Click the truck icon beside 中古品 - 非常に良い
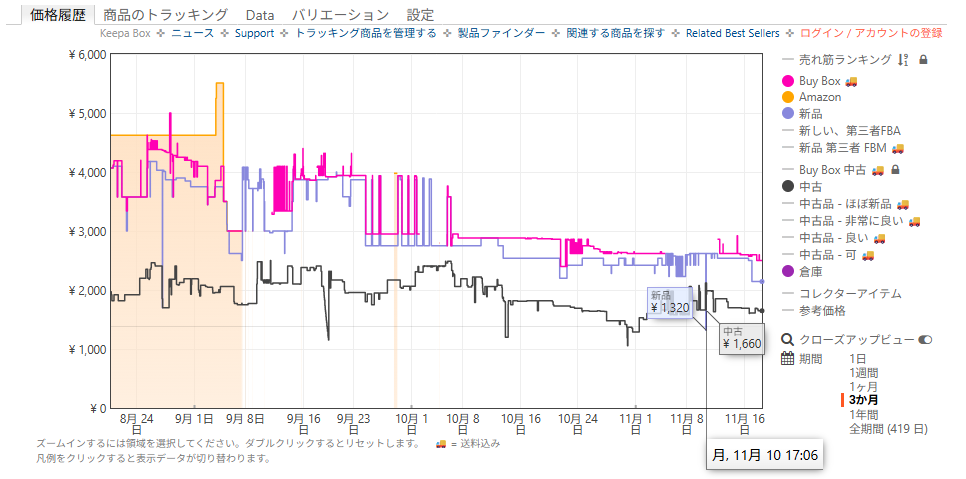The width and height of the screenshot is (966, 479). [914, 220]
